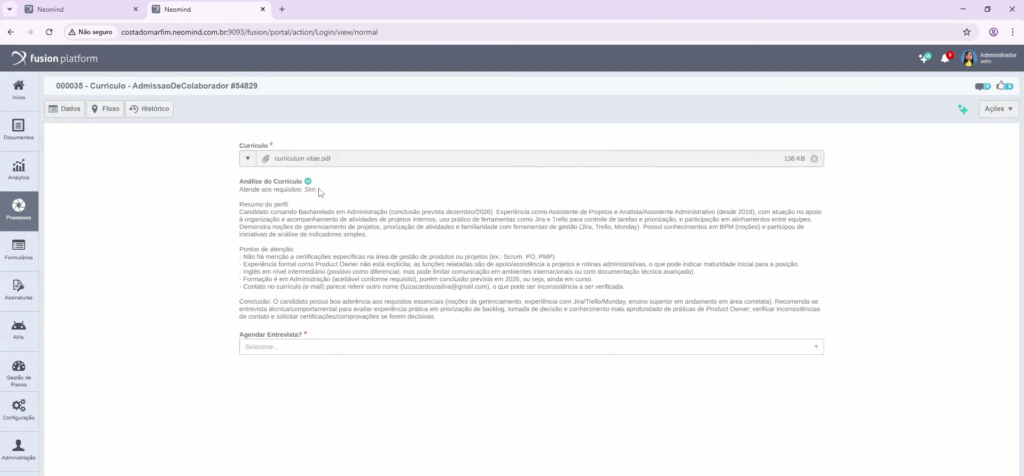The height and width of the screenshot is (476, 1024).
Task: Click the thumbs-up like icon
Action: (x=1002, y=86)
